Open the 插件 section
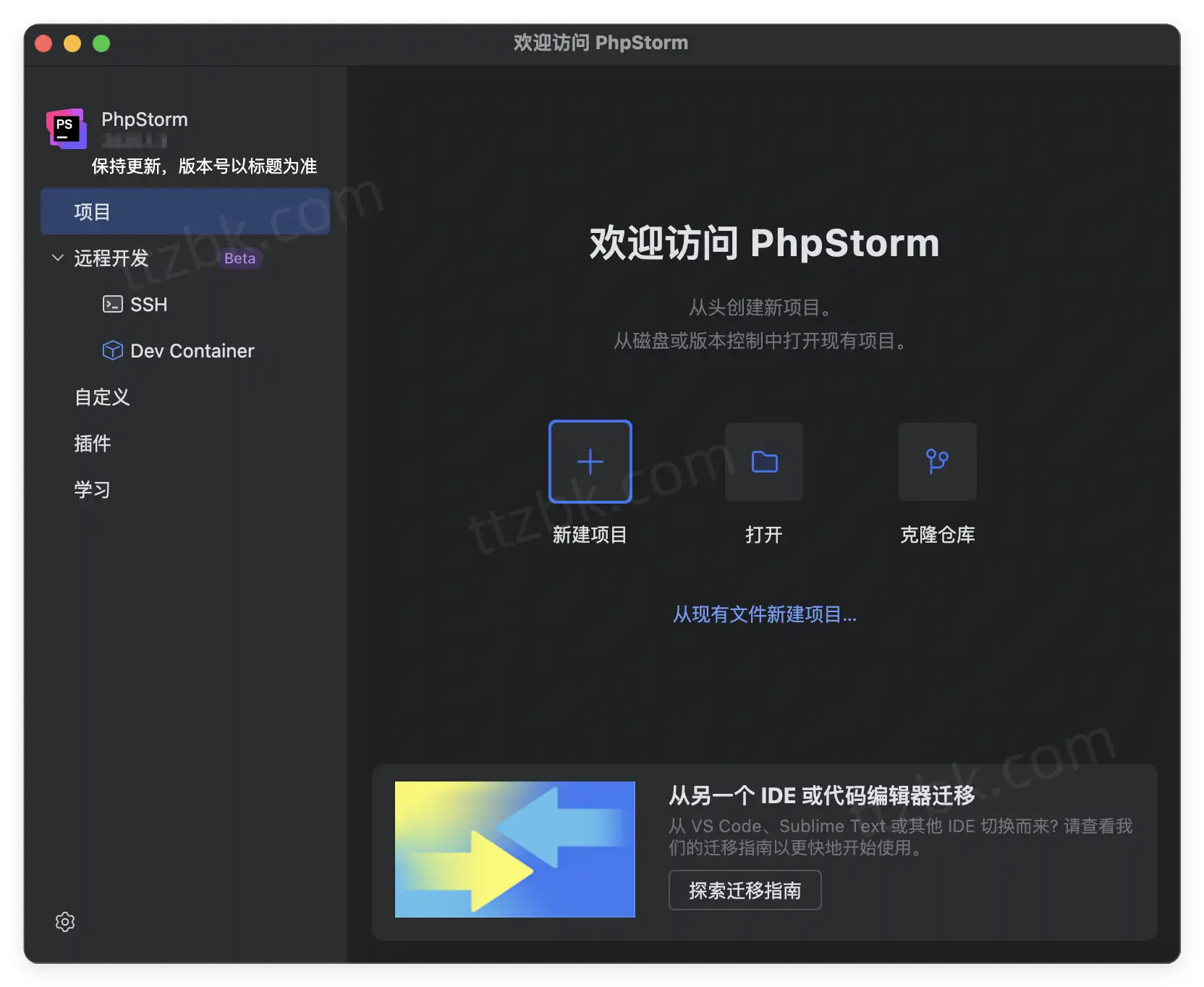1204x987 pixels. pyautogui.click(x=93, y=444)
